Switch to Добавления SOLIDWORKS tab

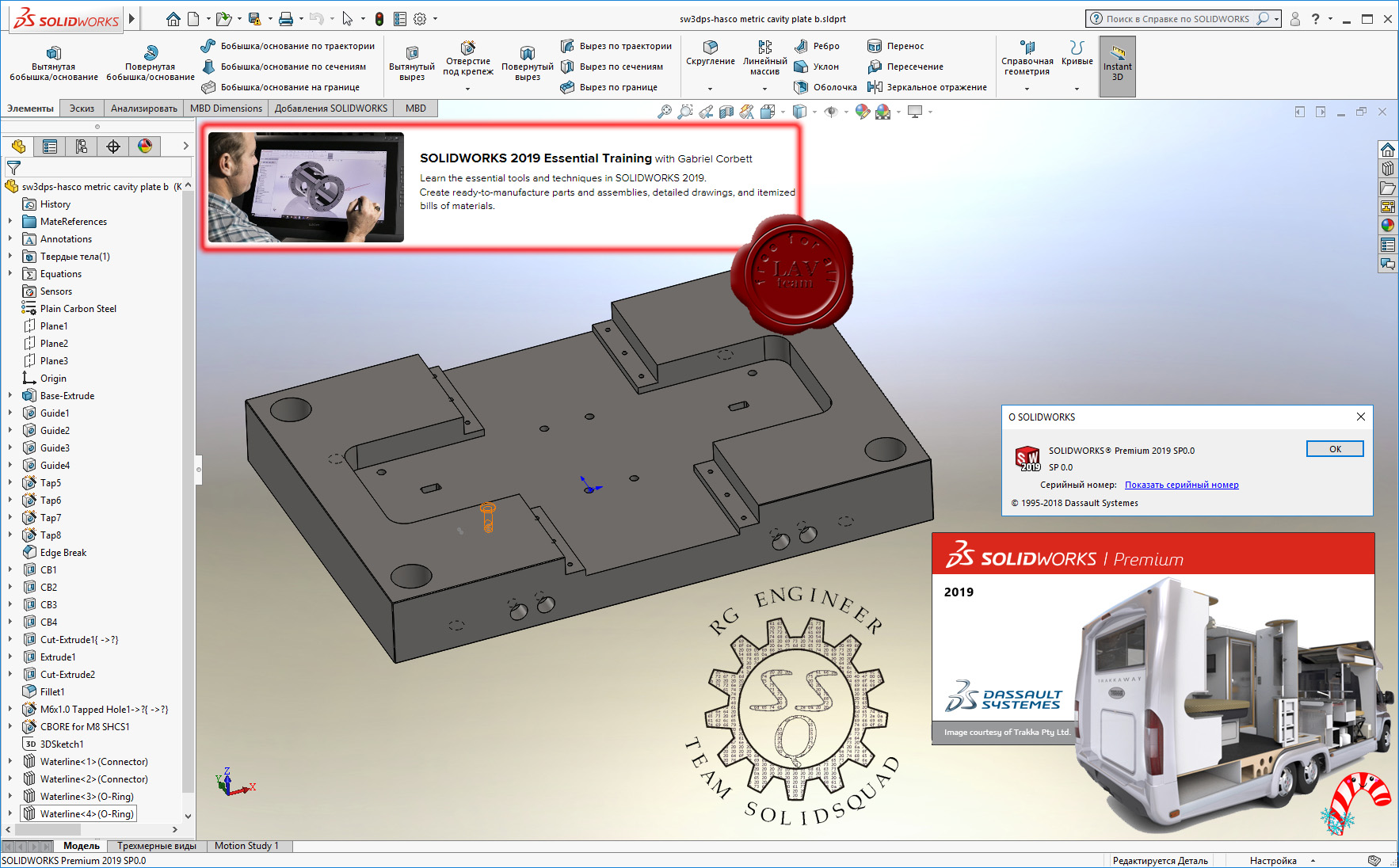331,108
